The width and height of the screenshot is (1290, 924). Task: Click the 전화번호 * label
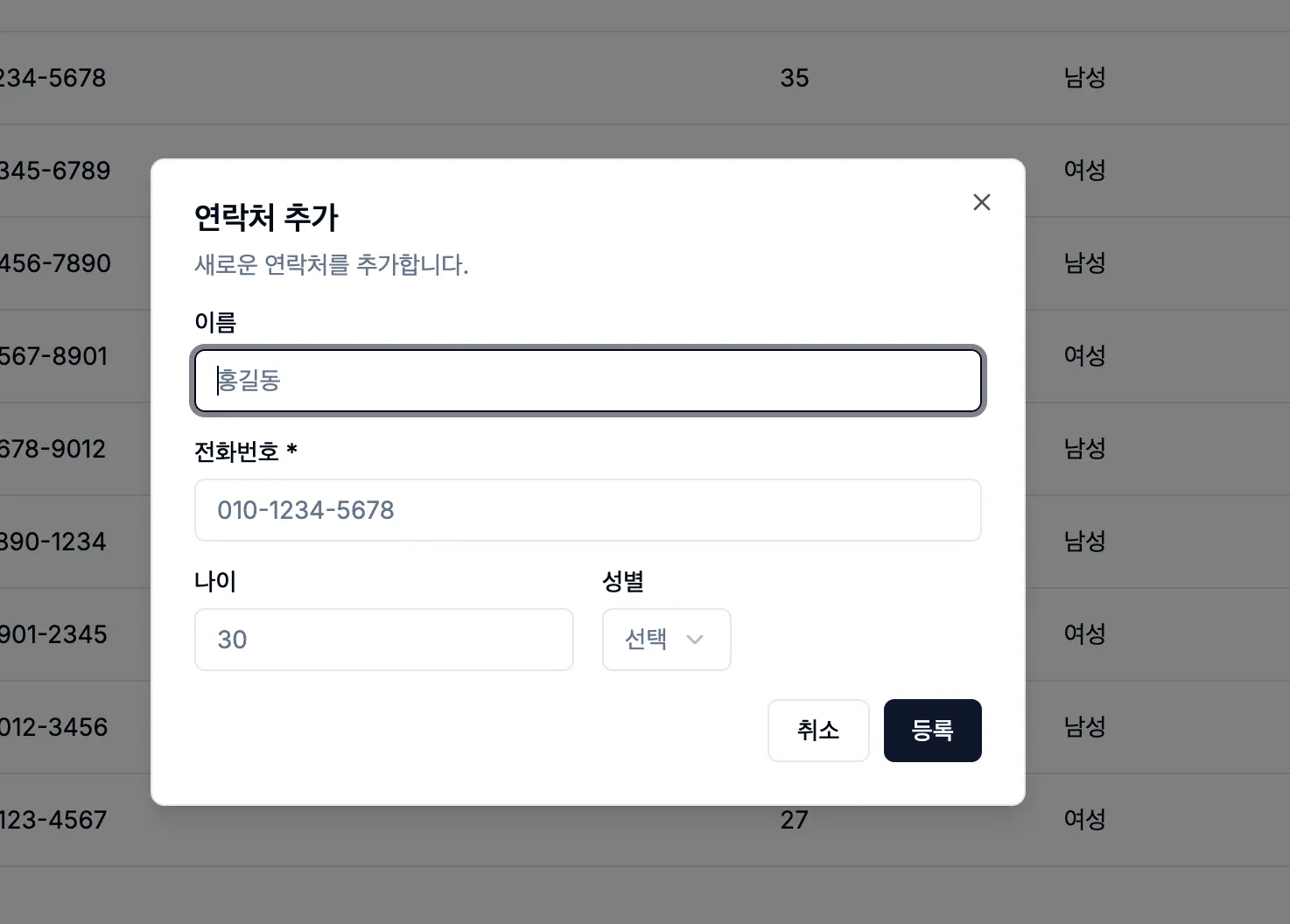(x=245, y=451)
